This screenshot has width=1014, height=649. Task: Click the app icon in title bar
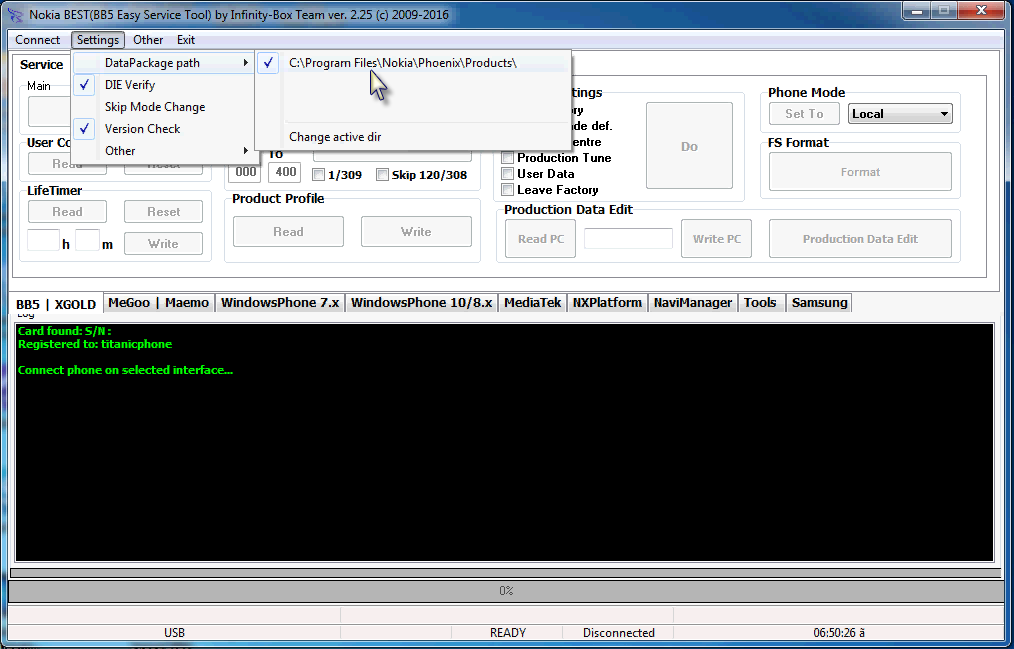coord(16,14)
